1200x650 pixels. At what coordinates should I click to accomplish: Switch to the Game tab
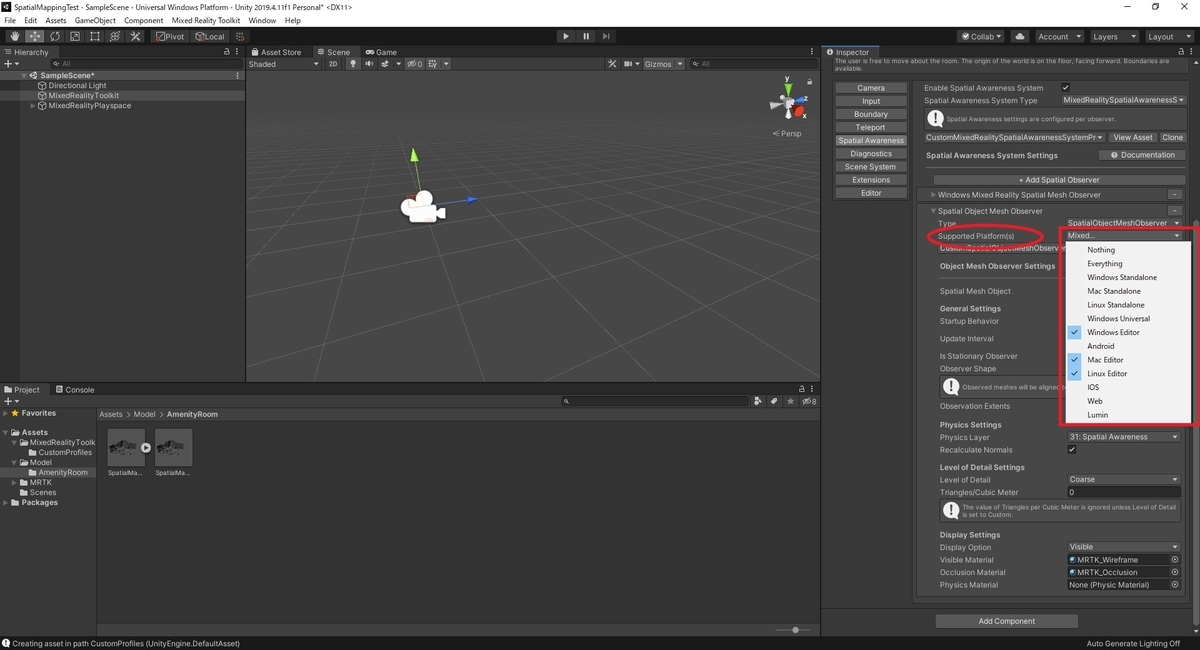coord(381,52)
